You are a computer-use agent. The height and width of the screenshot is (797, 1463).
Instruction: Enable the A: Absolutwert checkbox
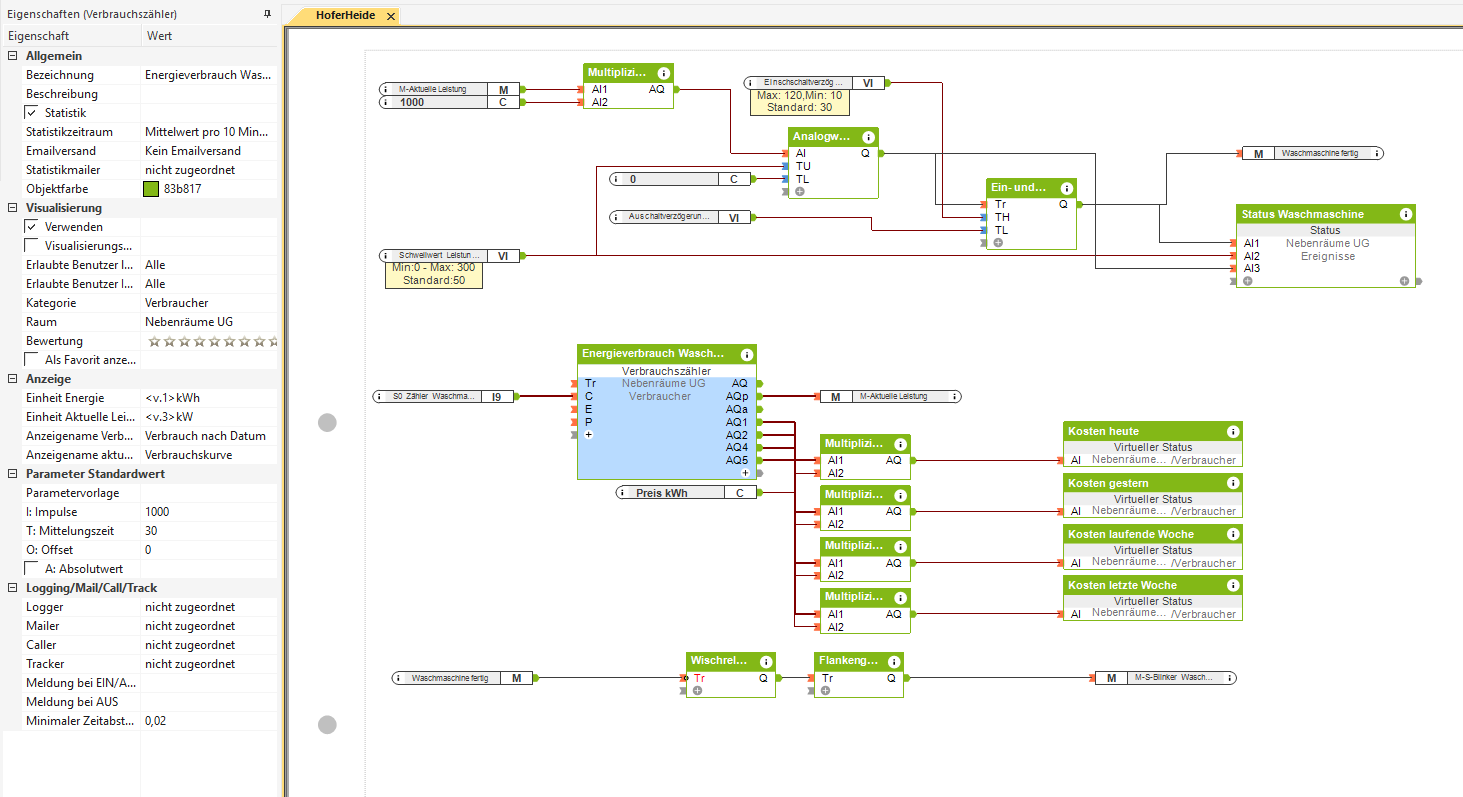pyautogui.click(x=32, y=569)
